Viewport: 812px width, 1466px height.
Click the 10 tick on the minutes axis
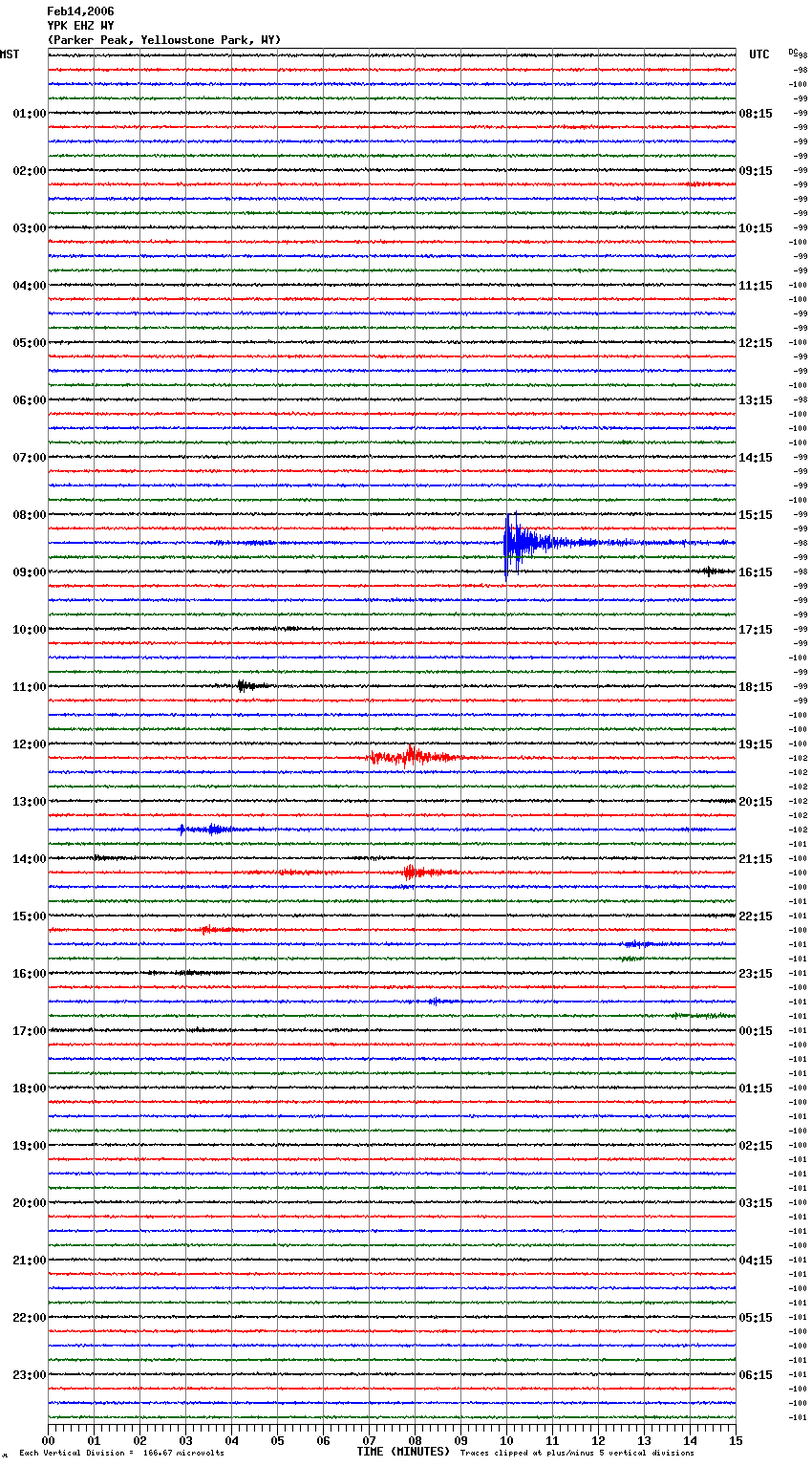[x=506, y=1440]
